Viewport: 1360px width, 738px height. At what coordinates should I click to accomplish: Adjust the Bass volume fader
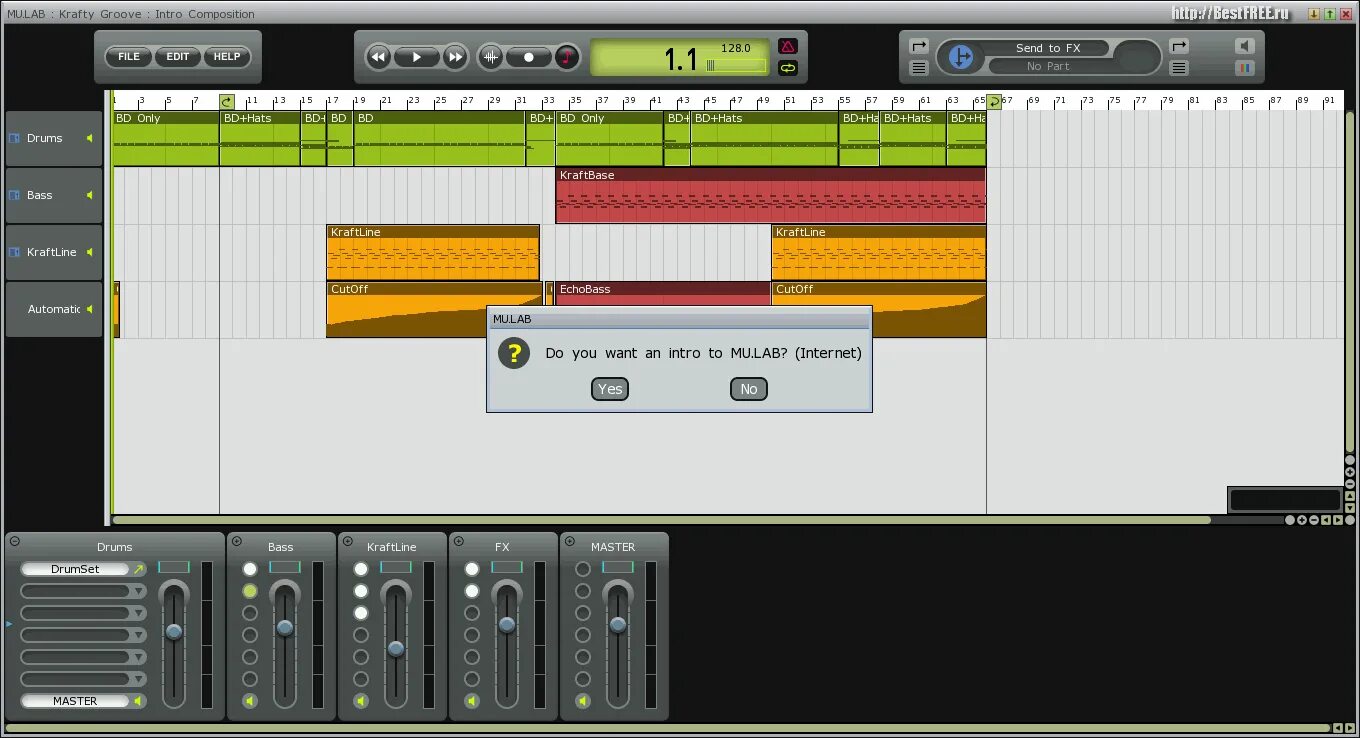[x=285, y=628]
